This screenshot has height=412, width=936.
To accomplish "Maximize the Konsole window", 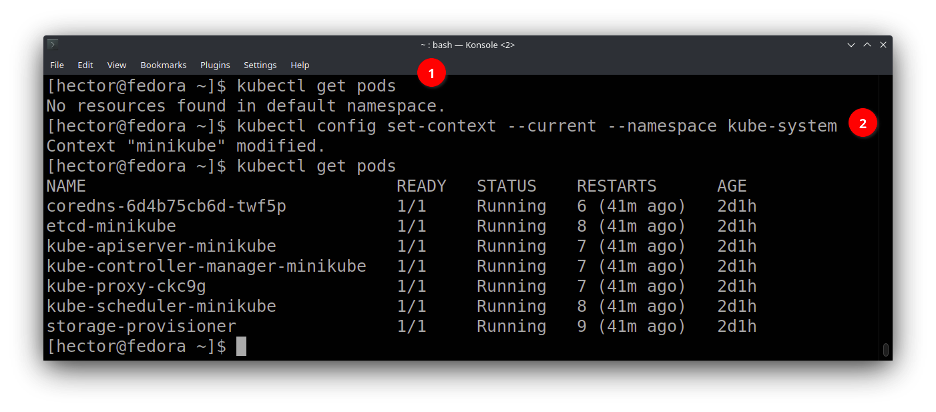I will click(867, 45).
